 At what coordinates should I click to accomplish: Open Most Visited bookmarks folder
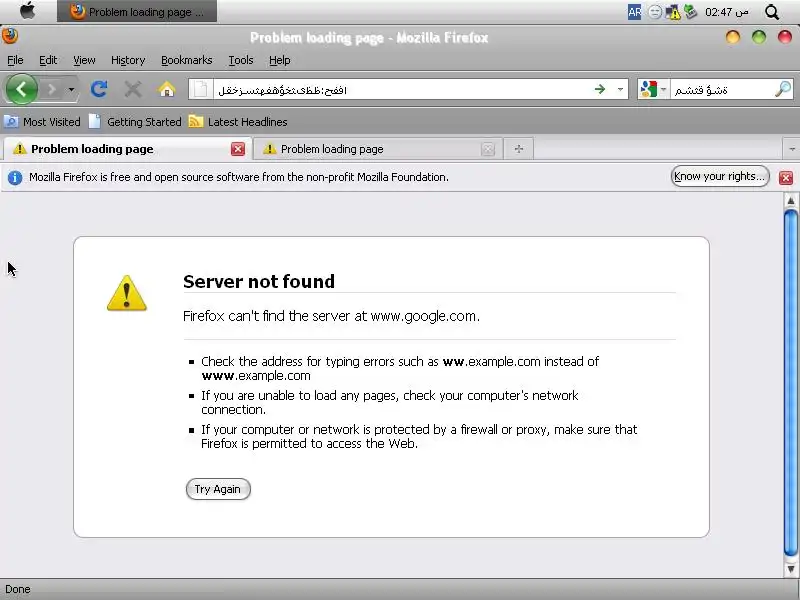[42, 122]
